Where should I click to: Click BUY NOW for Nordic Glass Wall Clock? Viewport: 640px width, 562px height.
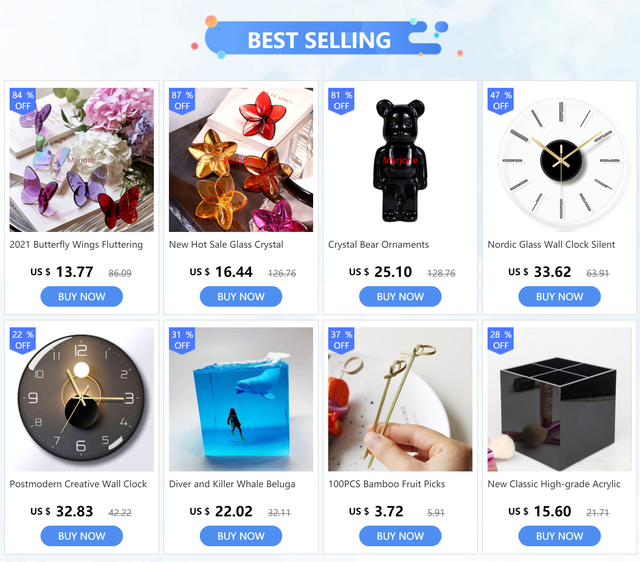tap(559, 297)
